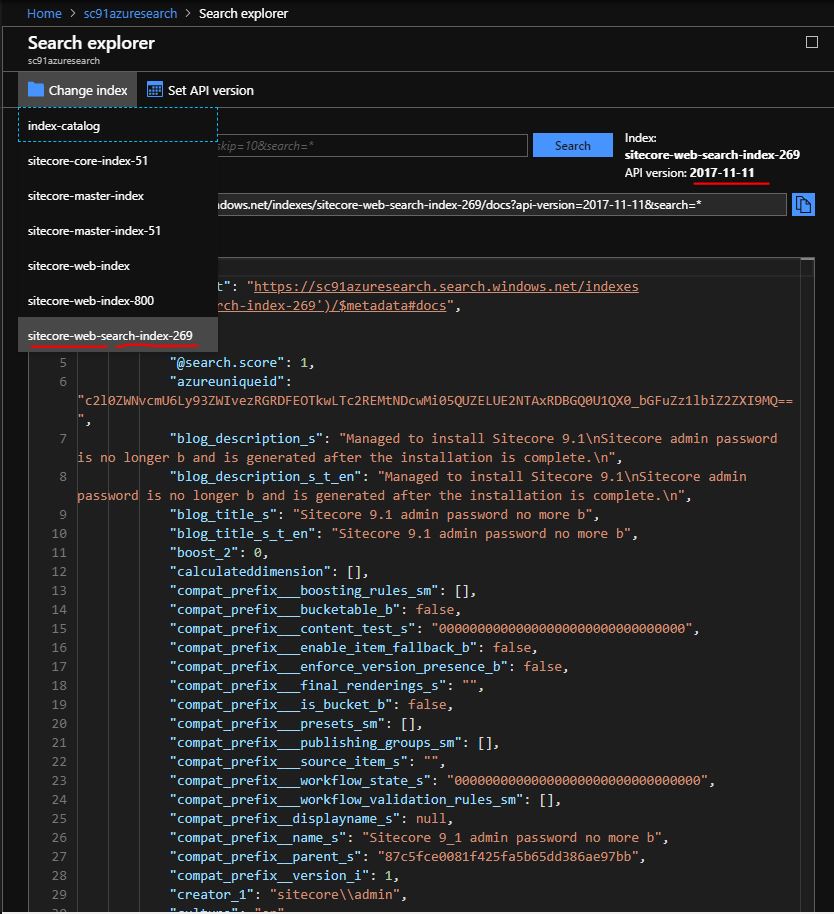Click the azureuniqueid base64 value string
Screen dimensions: 834x914
(435, 400)
